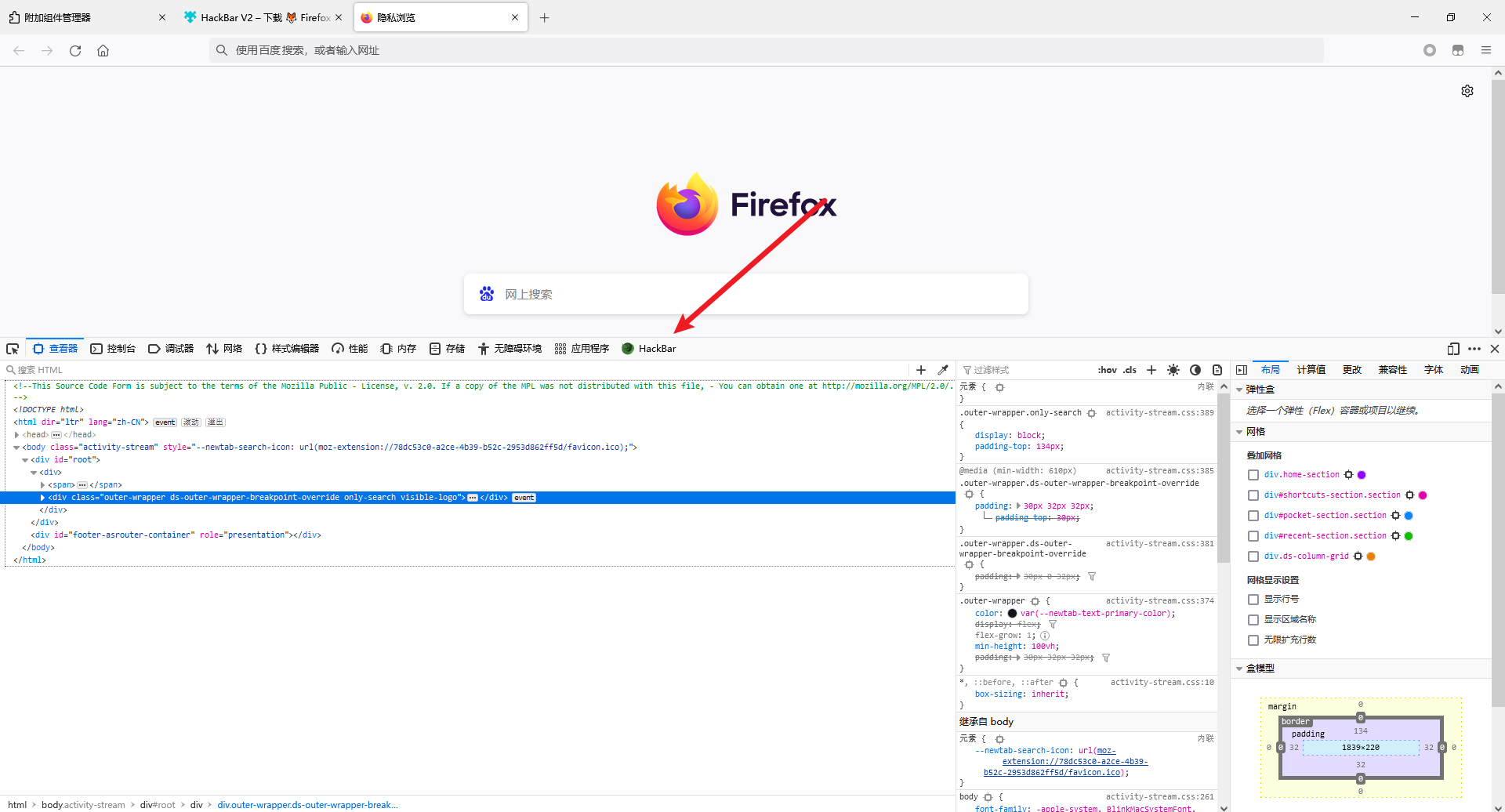
Task: Highlight the .outer-wrapper.only-search selector elements
Action: (1091, 413)
